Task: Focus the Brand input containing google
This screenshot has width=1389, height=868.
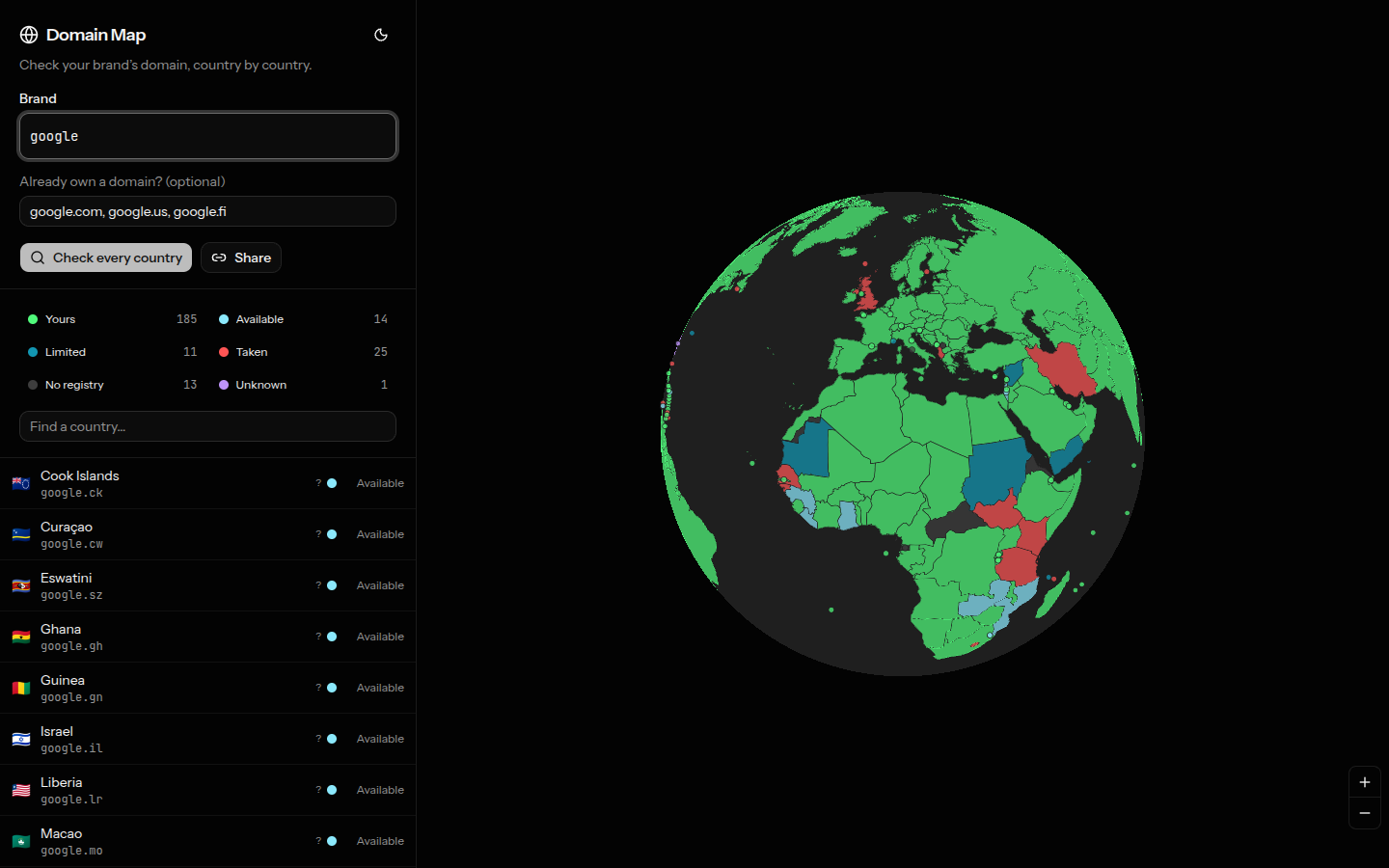Action: pos(207,136)
